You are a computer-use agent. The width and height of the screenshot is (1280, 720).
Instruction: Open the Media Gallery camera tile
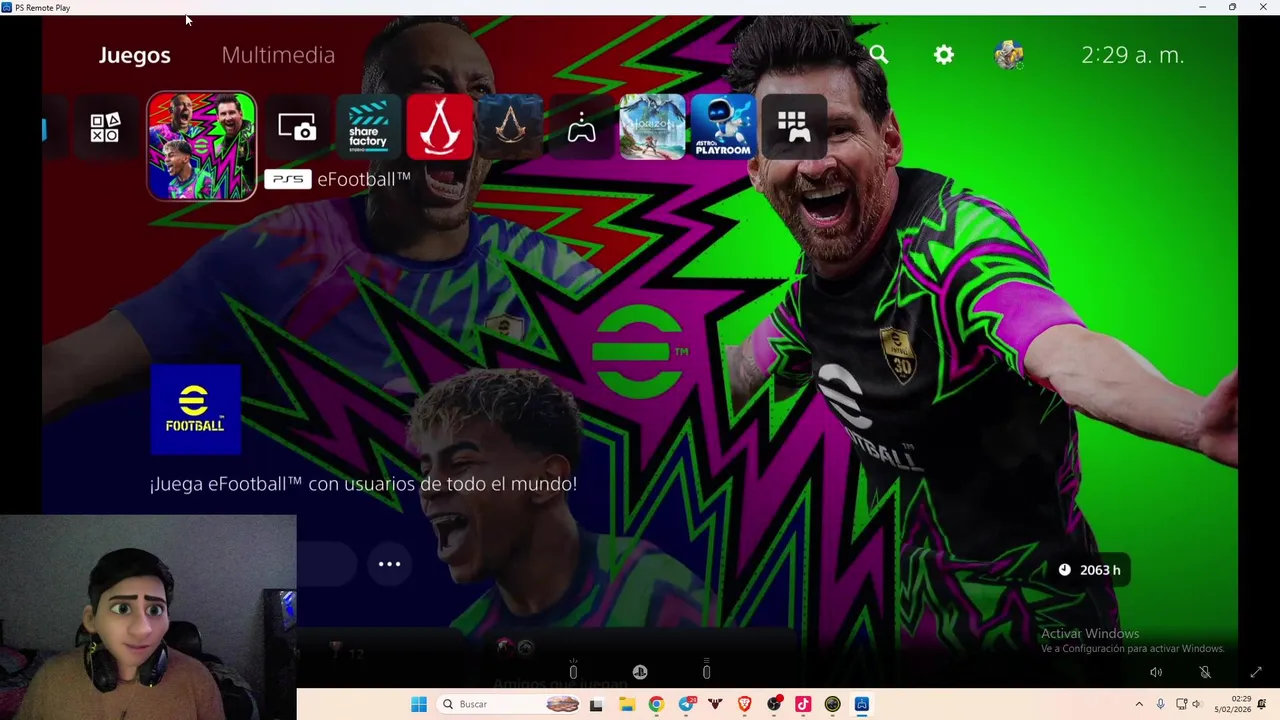(x=297, y=127)
